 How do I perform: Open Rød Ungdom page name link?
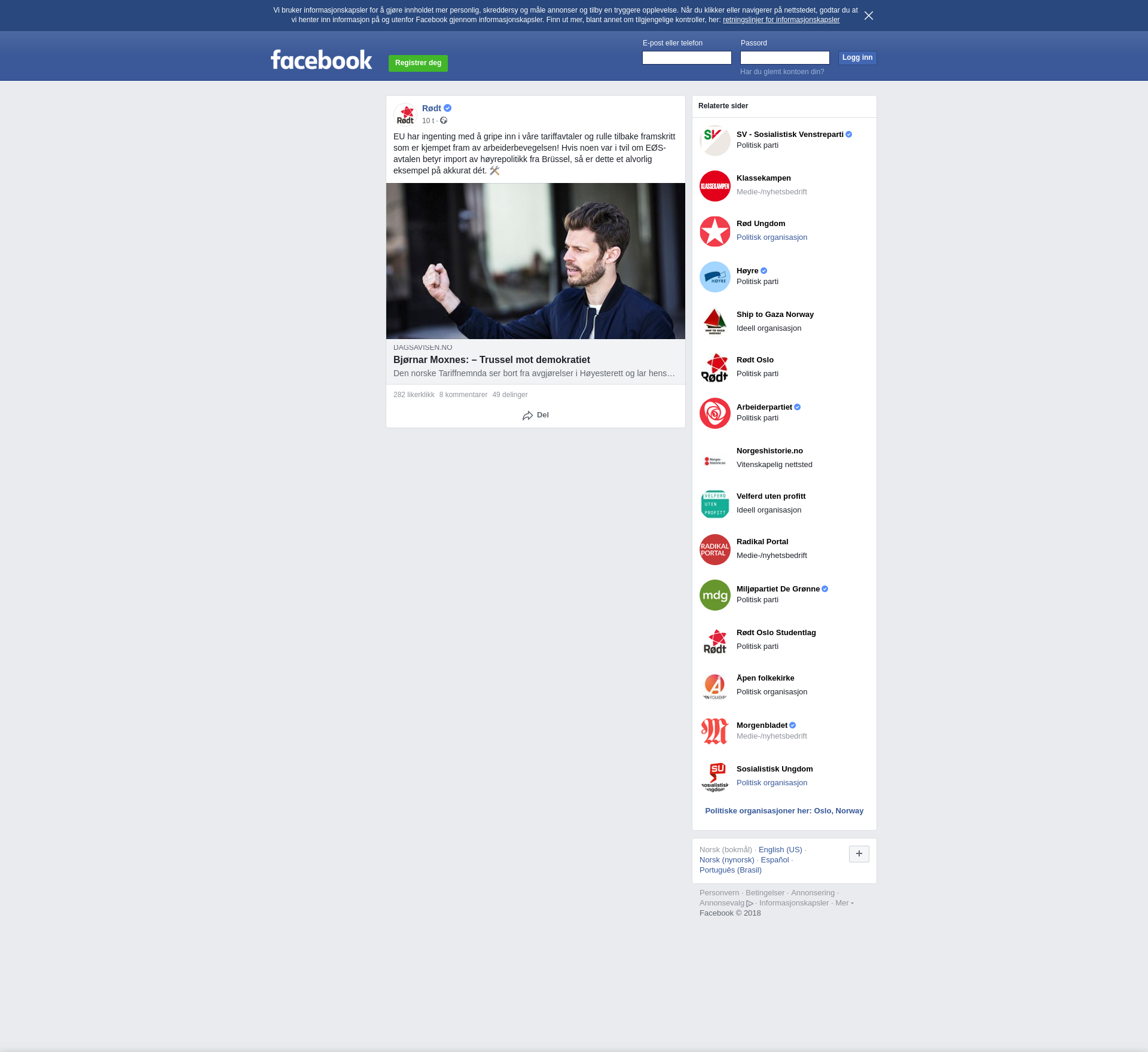pos(761,224)
